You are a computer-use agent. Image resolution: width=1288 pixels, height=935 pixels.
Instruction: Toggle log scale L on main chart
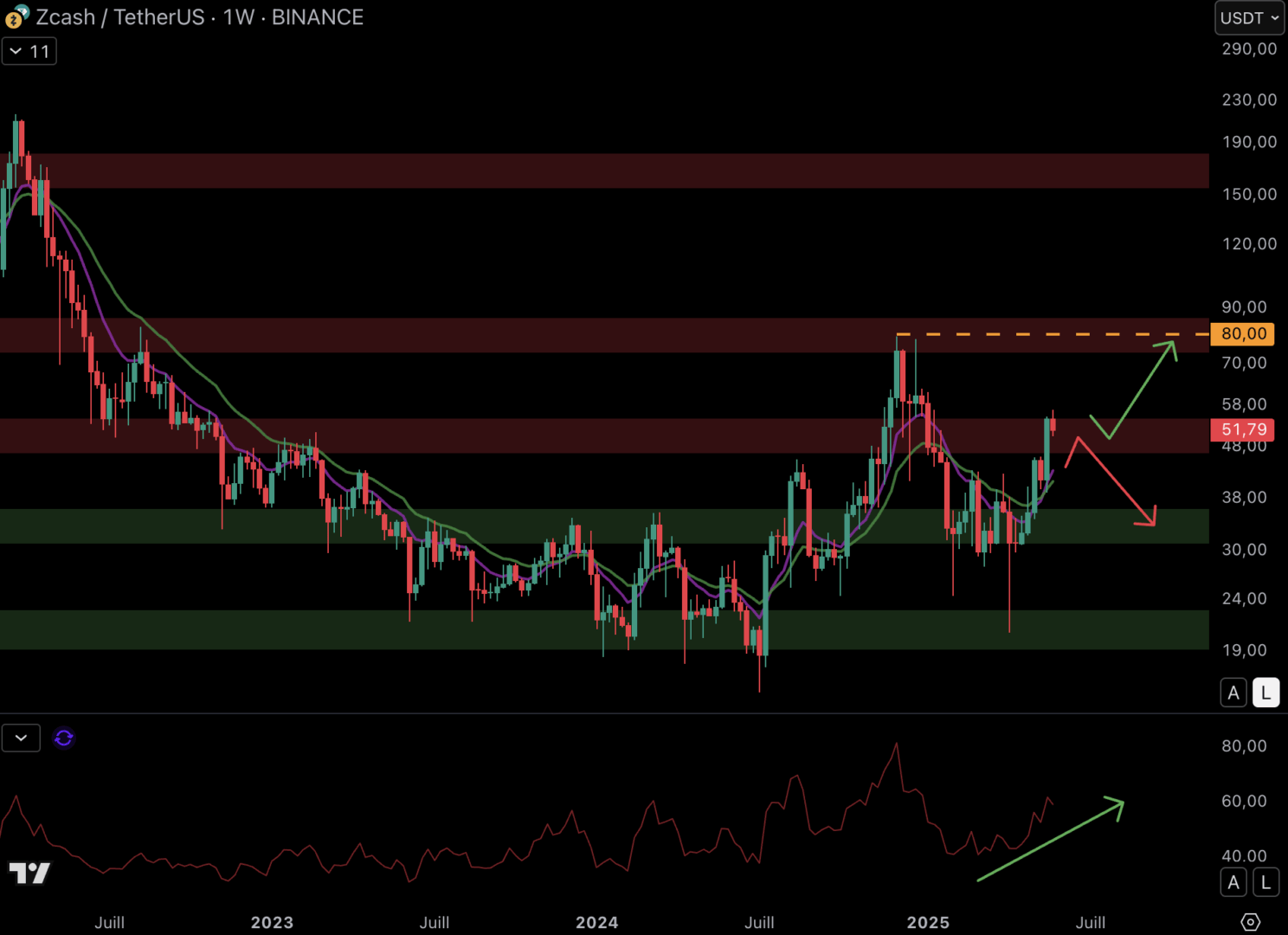coord(1265,693)
